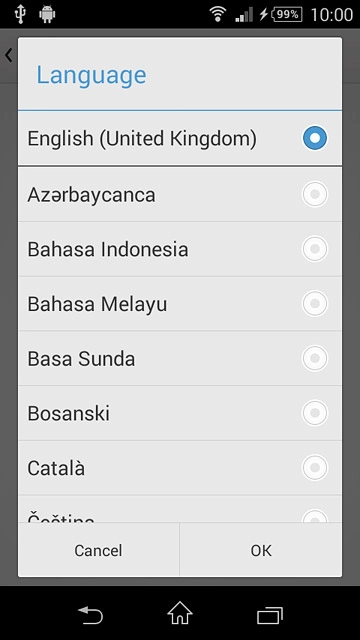This screenshot has height=640, width=360.
Task: Tap the battery 99% indicator icon
Action: [287, 15]
